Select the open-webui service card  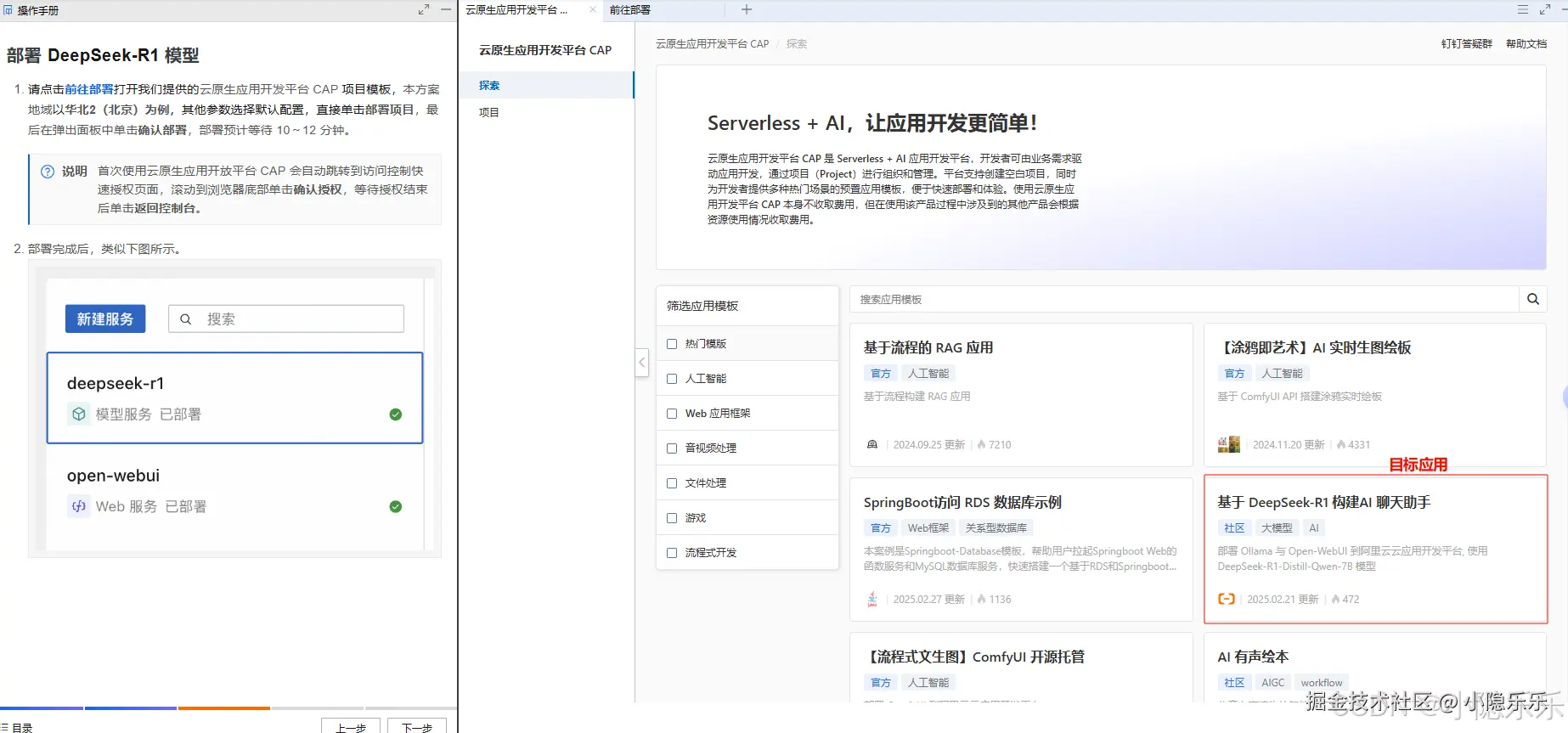coord(234,490)
